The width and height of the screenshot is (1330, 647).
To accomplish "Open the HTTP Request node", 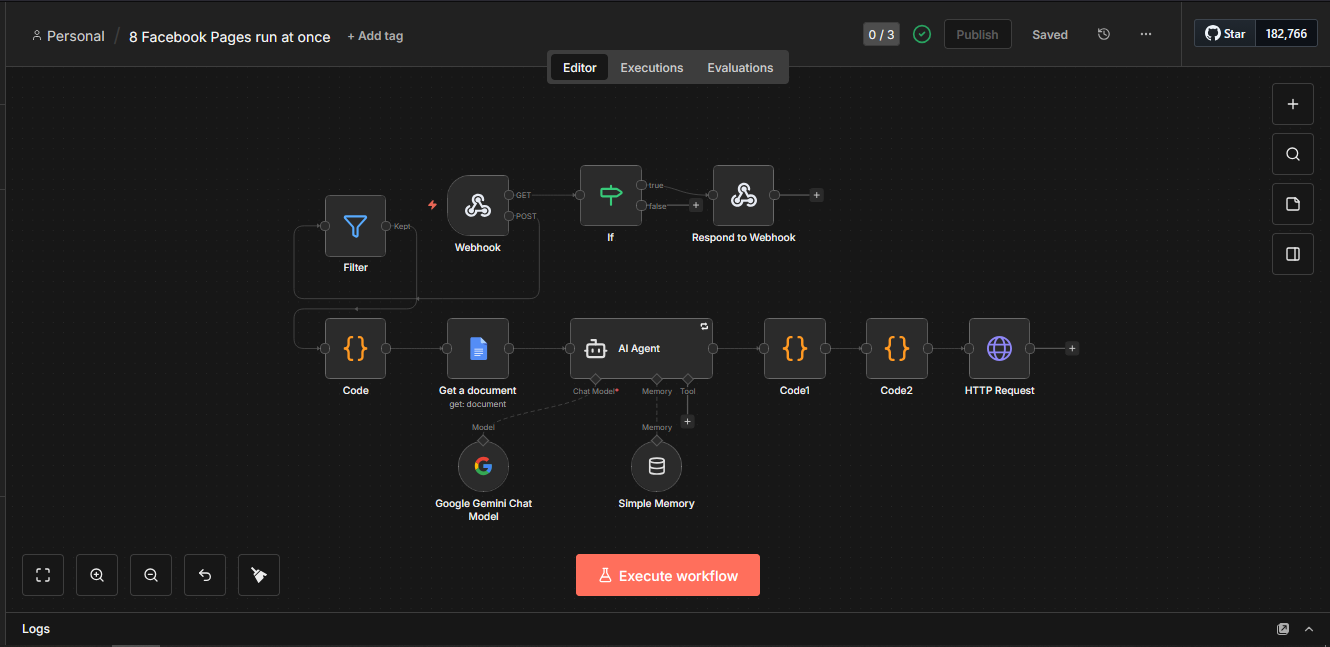I will pyautogui.click(x=999, y=348).
